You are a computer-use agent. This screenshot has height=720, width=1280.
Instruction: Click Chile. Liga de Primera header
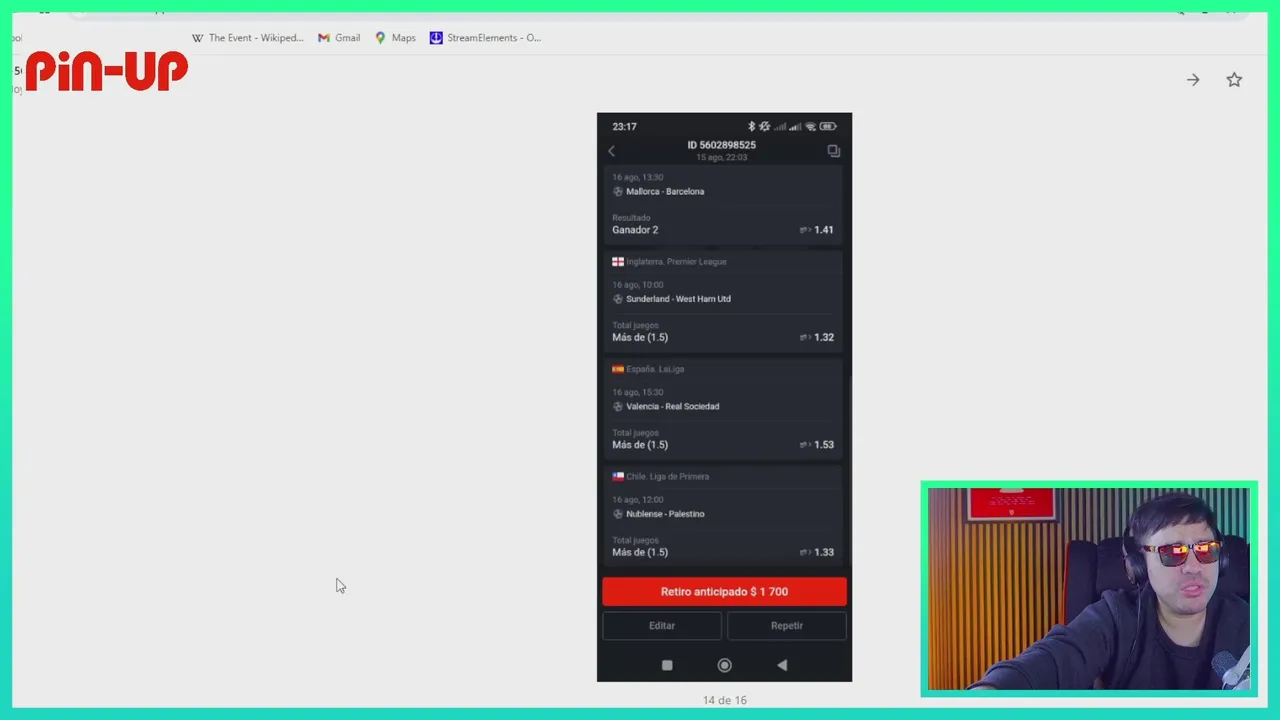(667, 477)
